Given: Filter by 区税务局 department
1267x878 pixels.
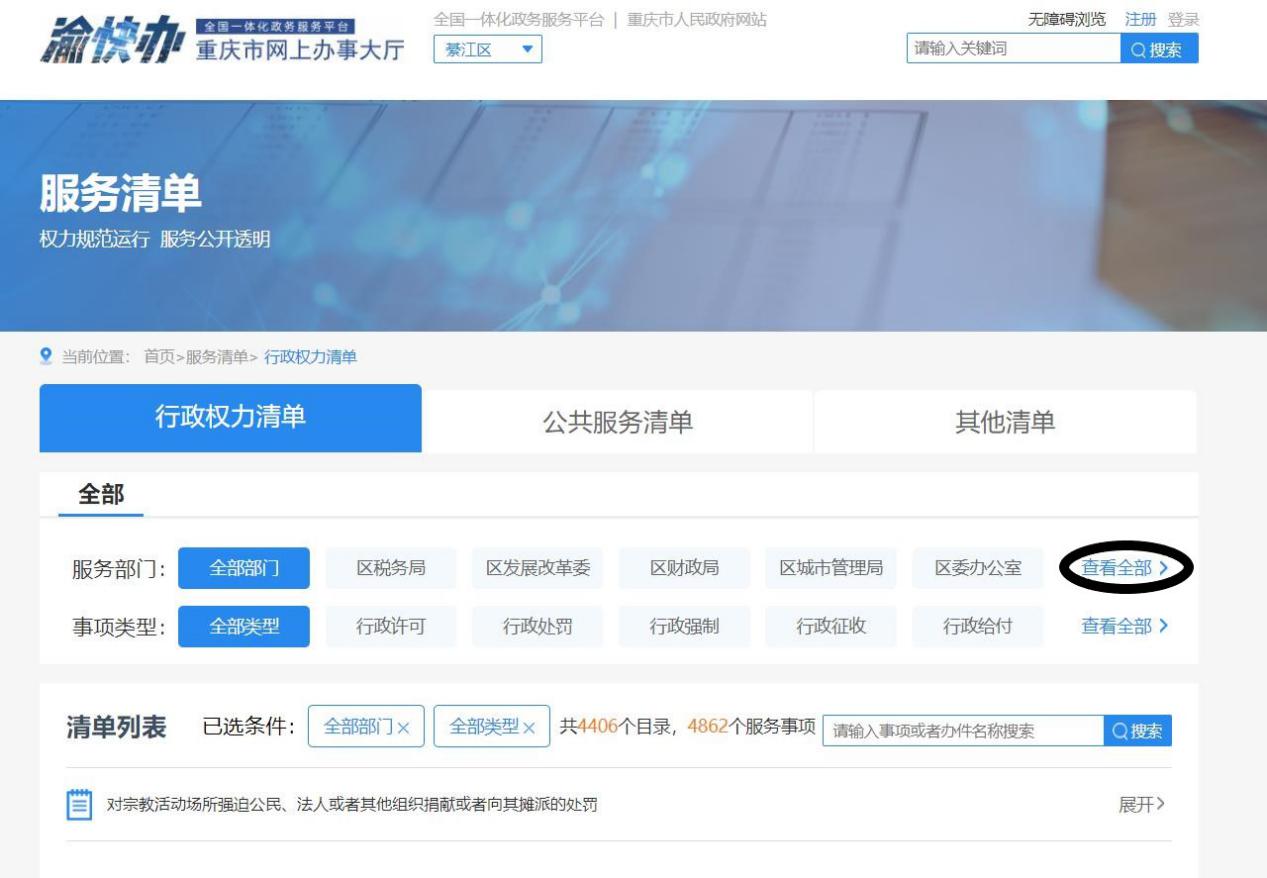Looking at the screenshot, I should (x=391, y=568).
